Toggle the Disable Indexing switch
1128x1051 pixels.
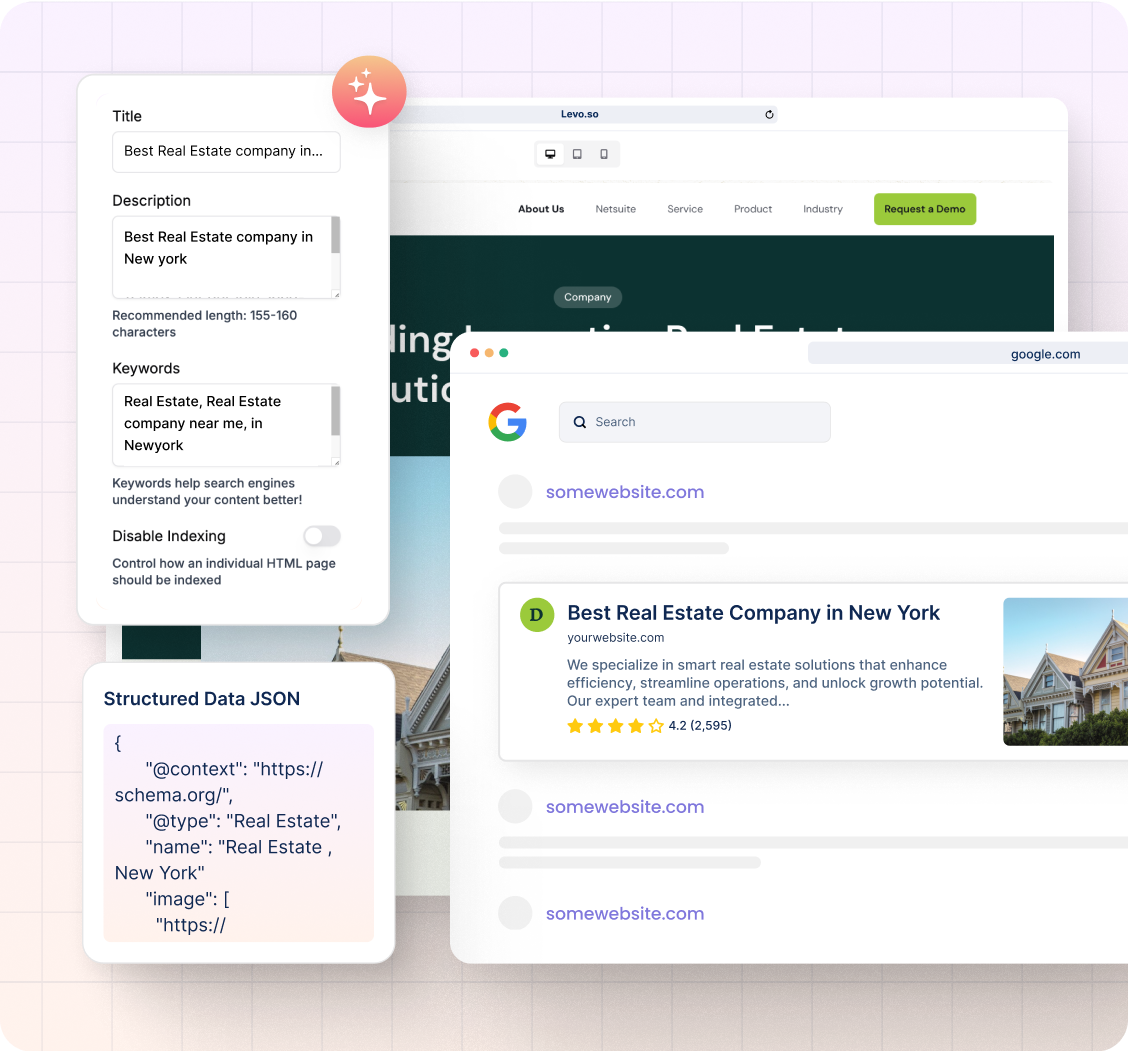coord(322,536)
